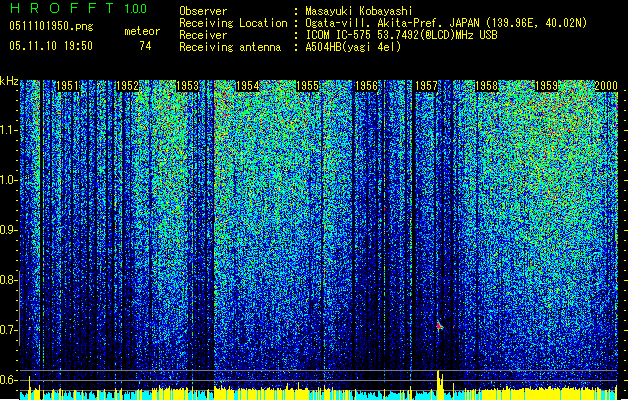Click the Receiving Location label
The width and height of the screenshot is (629, 400).
tap(233, 23)
